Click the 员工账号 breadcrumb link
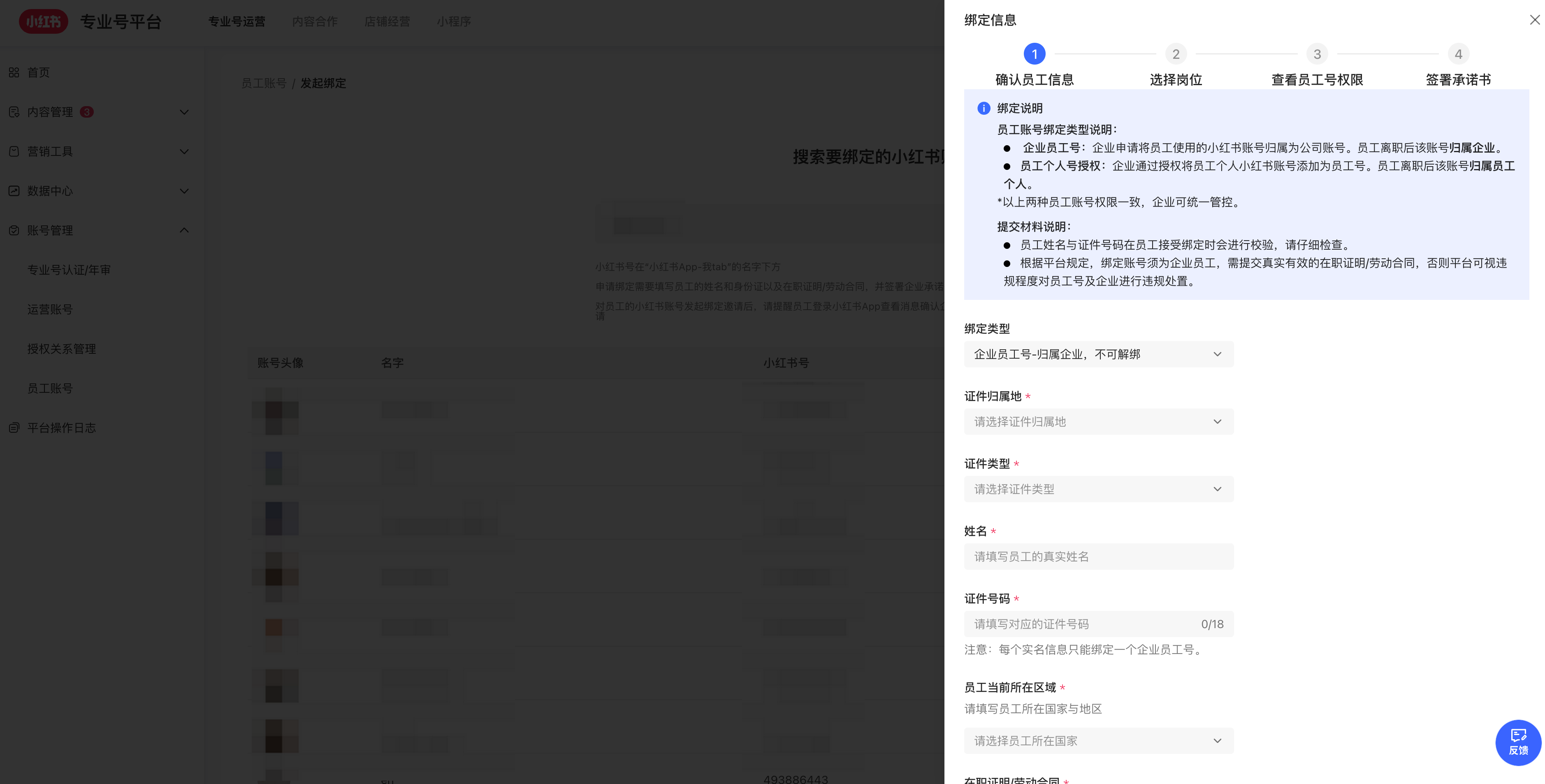Image resolution: width=1545 pixels, height=784 pixels. click(263, 83)
